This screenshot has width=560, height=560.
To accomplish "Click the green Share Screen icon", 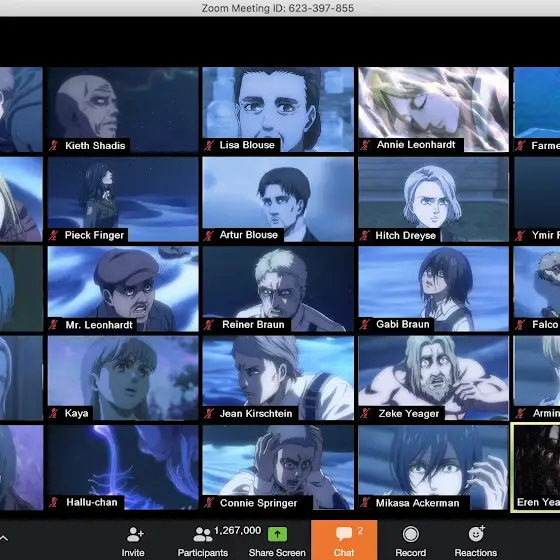I will pyautogui.click(x=277, y=534).
